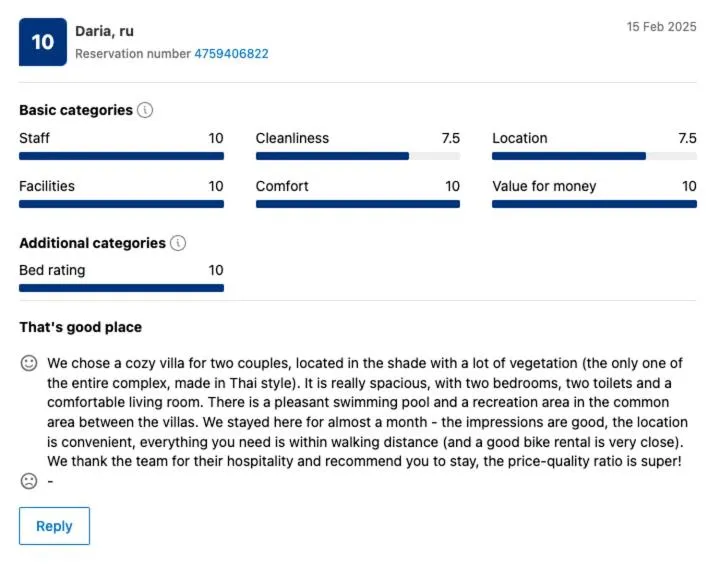This screenshot has width=720, height=568.
Task: Click the info icon beside Basic categories
Action: pos(145,110)
